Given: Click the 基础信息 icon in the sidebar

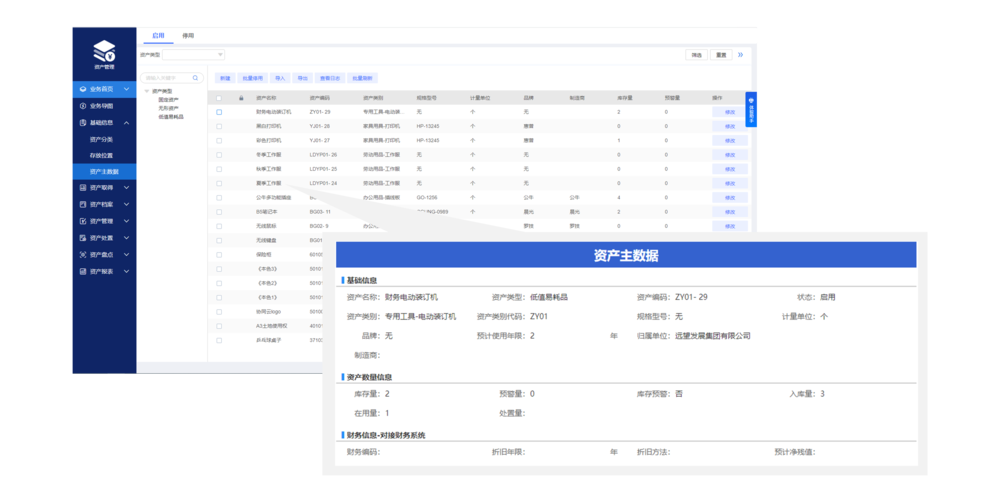Looking at the screenshot, I should (83, 123).
